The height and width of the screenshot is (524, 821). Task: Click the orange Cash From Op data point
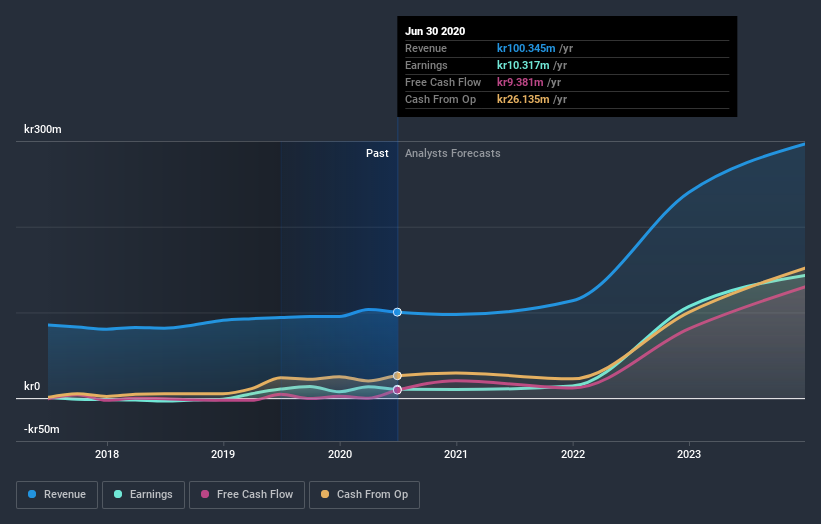397,376
